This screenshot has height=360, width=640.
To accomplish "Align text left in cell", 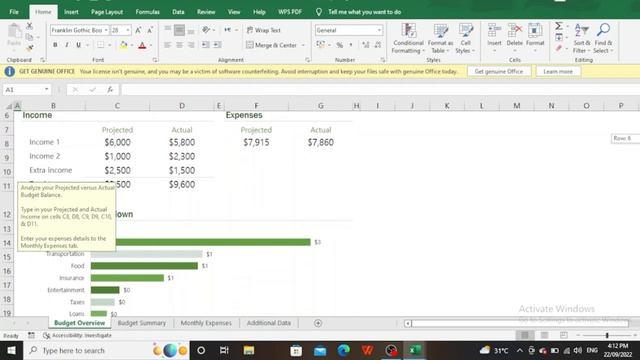I will tap(167, 45).
